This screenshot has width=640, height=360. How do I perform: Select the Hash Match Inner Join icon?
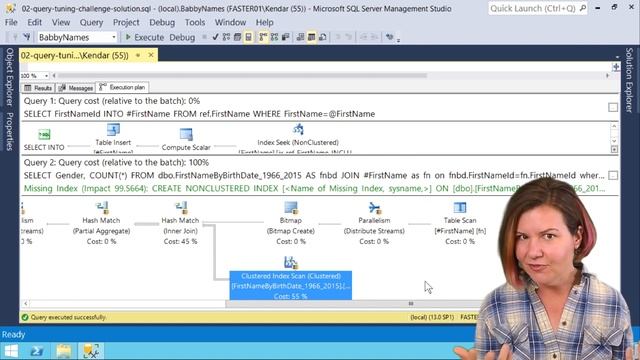180,208
